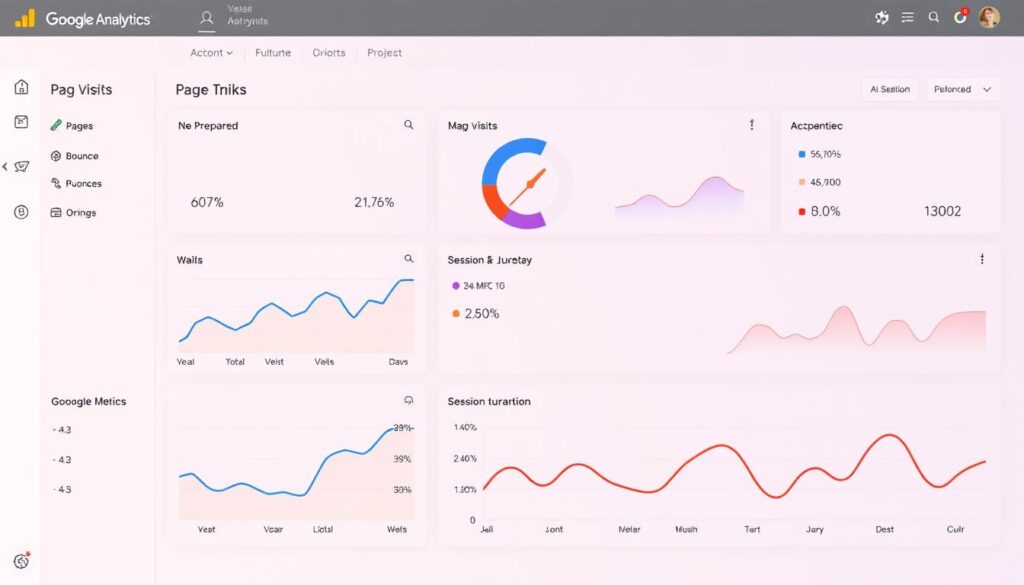Image resolution: width=1024 pixels, height=585 pixels.
Task: Select the Pages item in the sidebar
Action: click(x=82, y=125)
